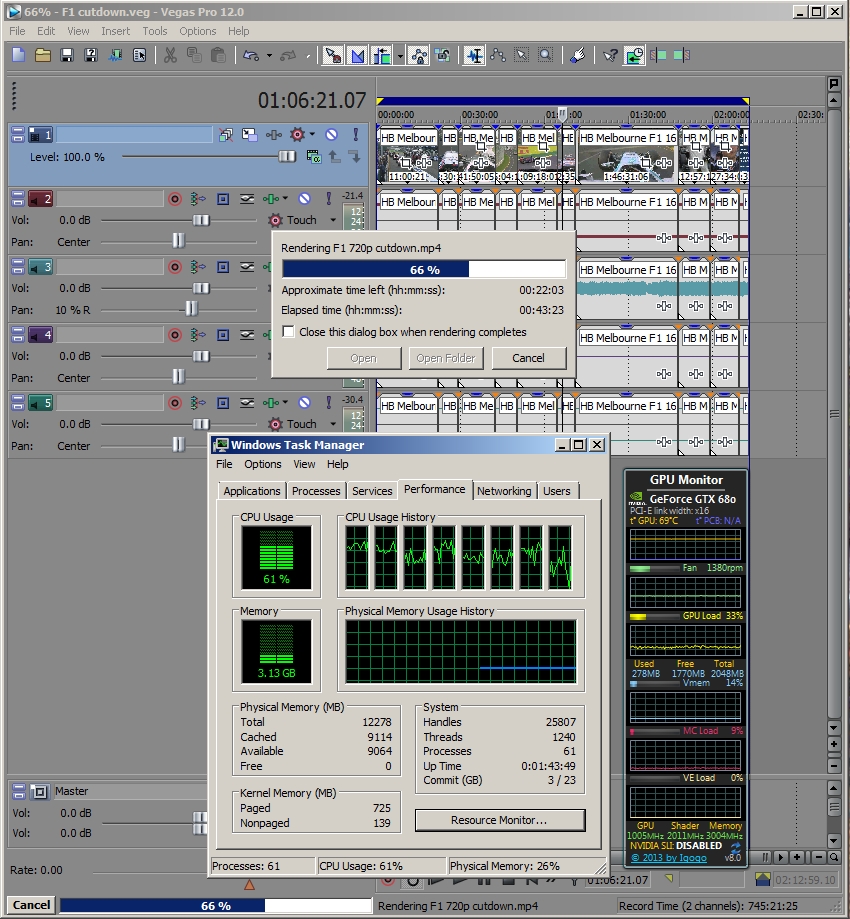This screenshot has height=919, width=850.
Task: Enable Close this dialog when rendering completes
Action: [288, 332]
